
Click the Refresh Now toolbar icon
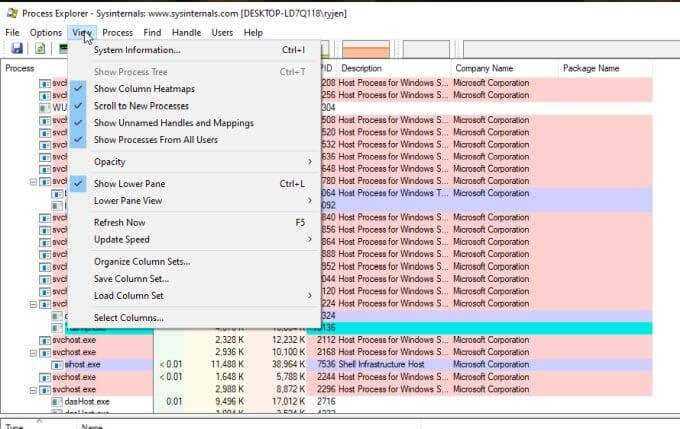coord(40,48)
